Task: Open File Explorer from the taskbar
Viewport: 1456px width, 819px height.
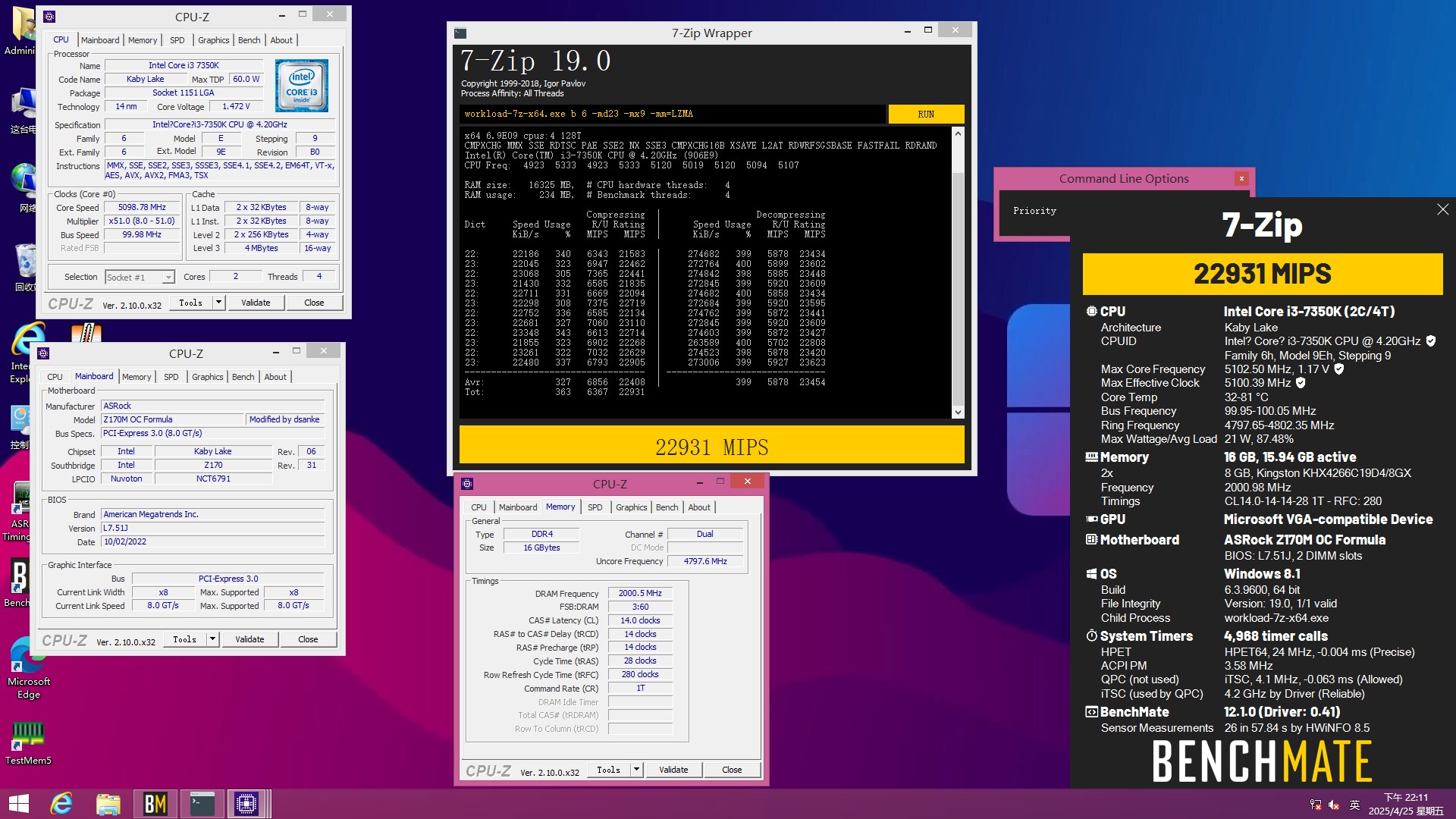Action: tap(108, 804)
